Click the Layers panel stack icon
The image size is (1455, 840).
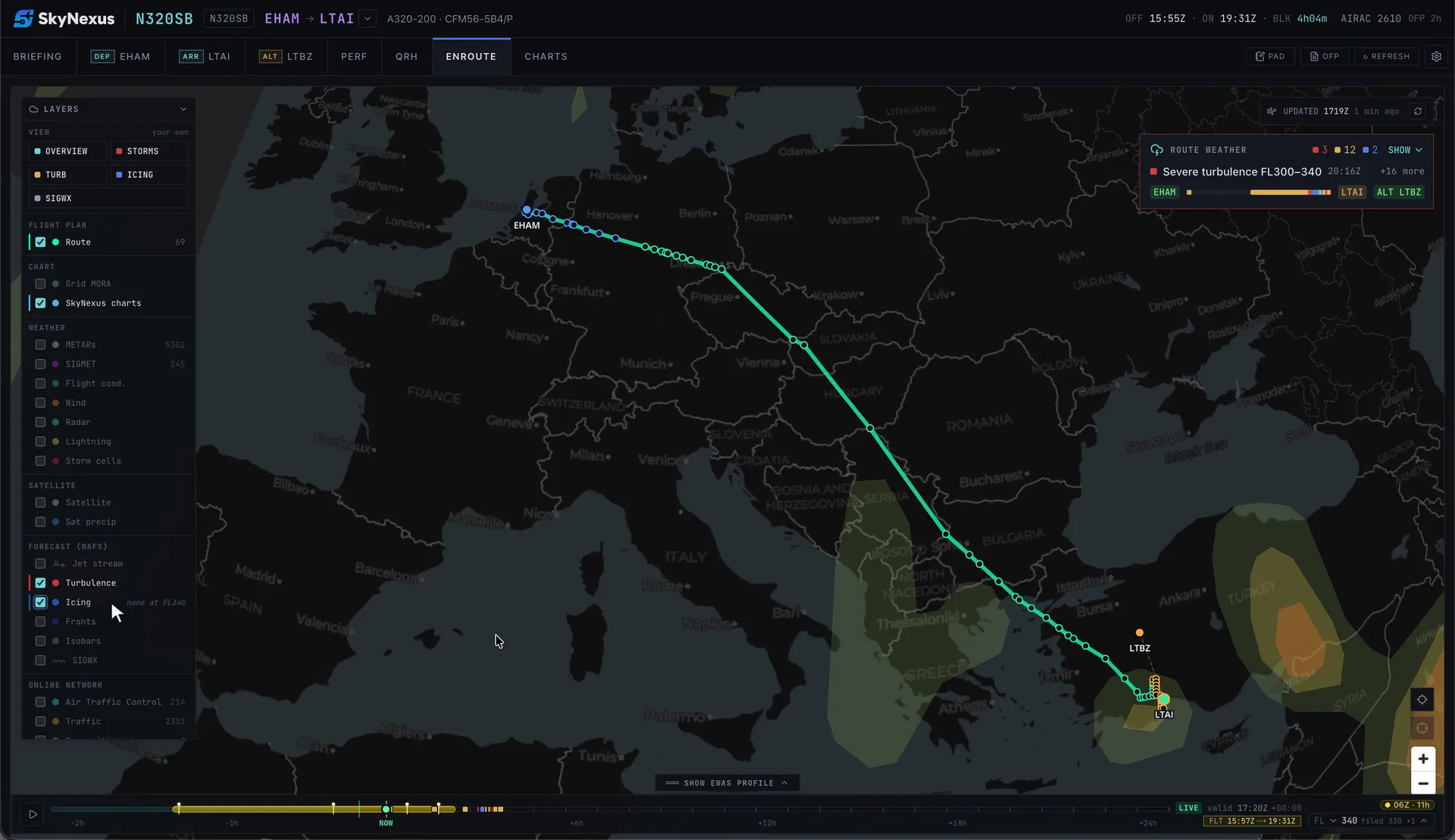pyautogui.click(x=33, y=109)
